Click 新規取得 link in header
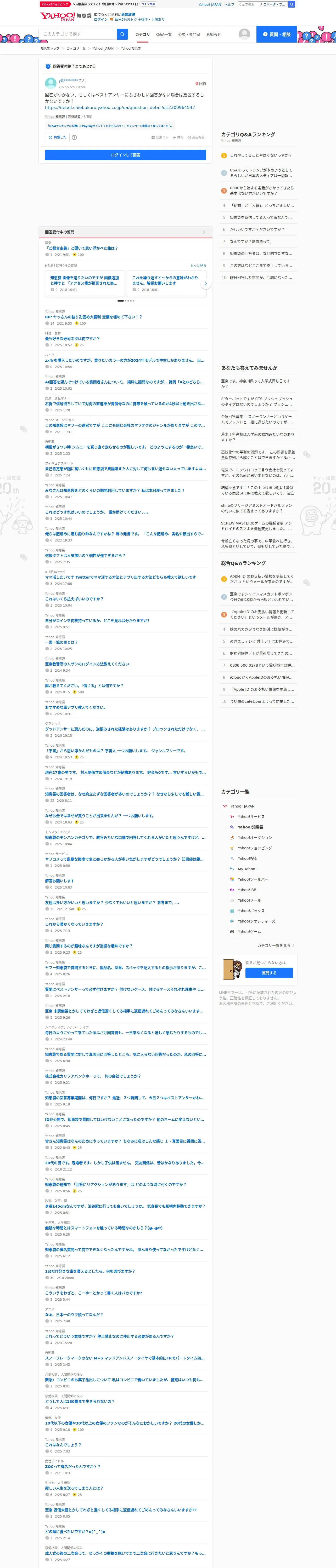The image size is (336, 1568). (128, 14)
